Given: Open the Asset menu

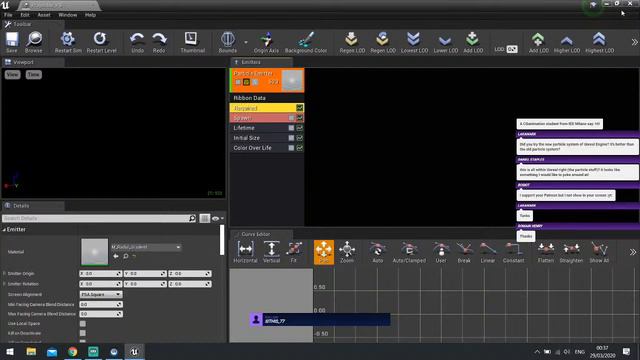Looking at the screenshot, I should click(x=44, y=15).
